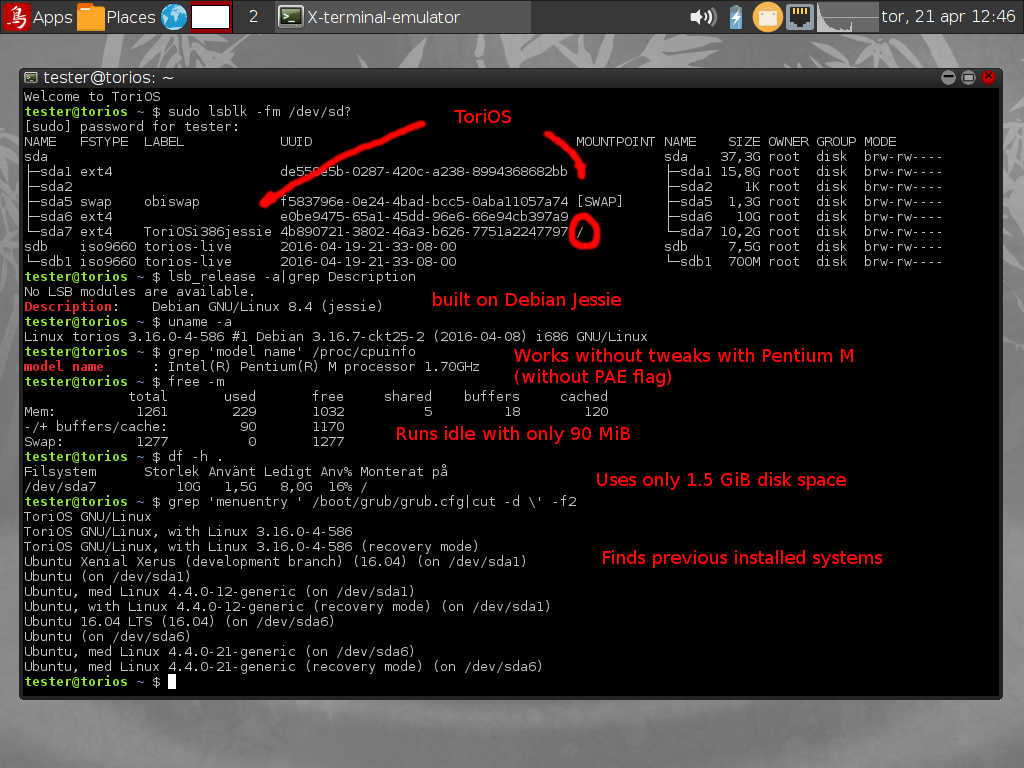Click the folder icon beside Places

[91, 17]
